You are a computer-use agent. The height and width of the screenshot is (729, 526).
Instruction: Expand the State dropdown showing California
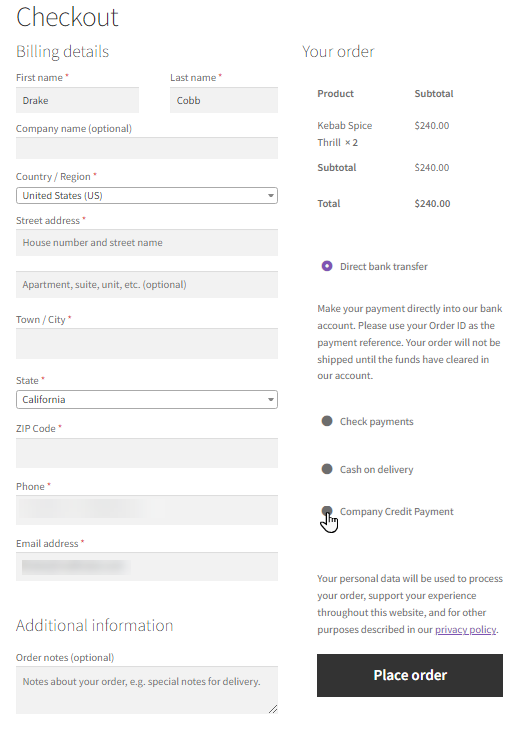pos(147,400)
